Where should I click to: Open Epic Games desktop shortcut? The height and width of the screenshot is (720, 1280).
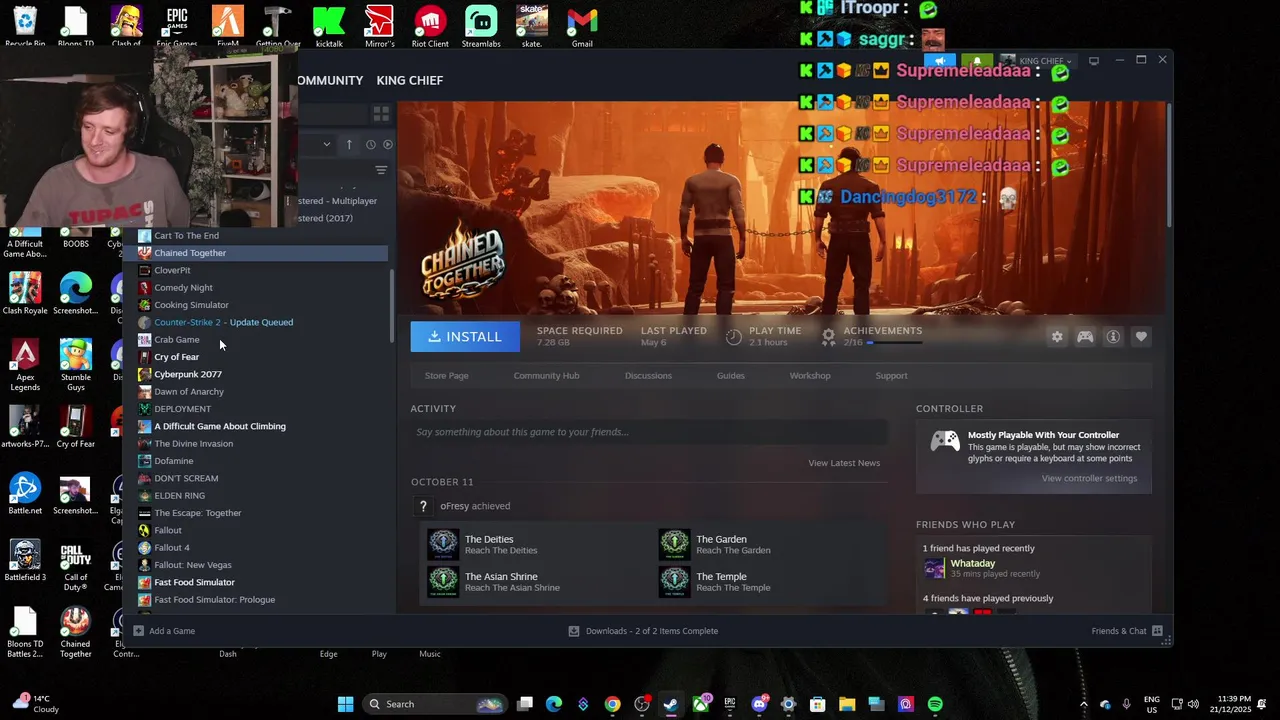(x=177, y=26)
